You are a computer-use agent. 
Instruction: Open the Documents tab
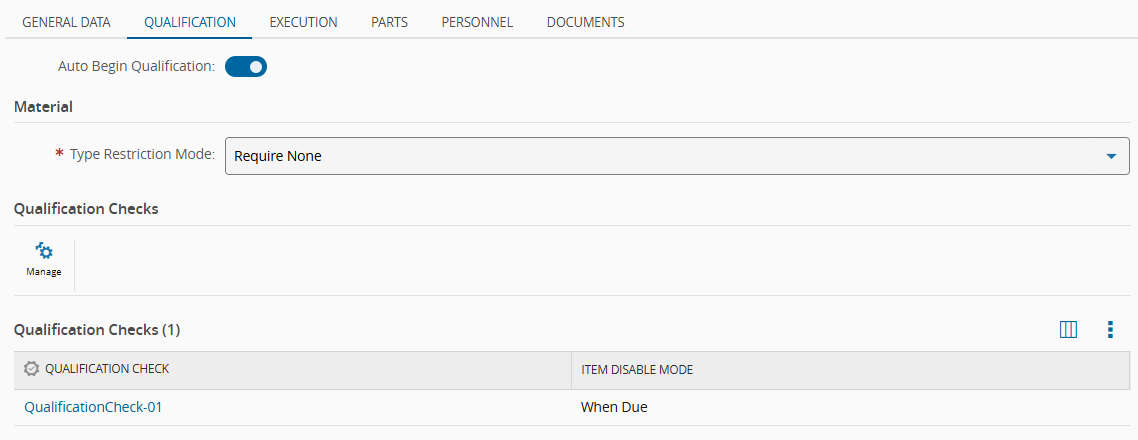click(585, 22)
